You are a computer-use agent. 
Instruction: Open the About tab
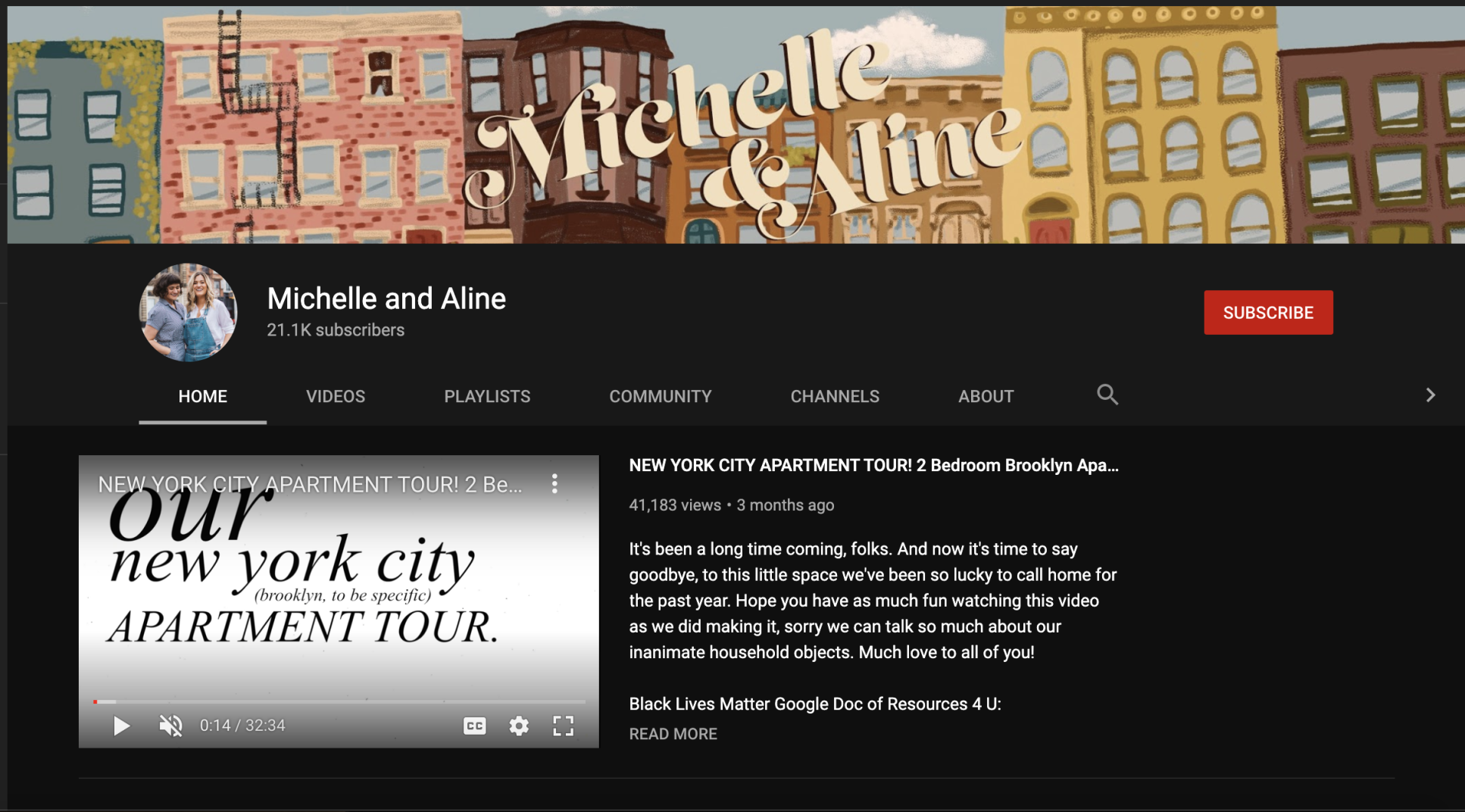point(985,396)
